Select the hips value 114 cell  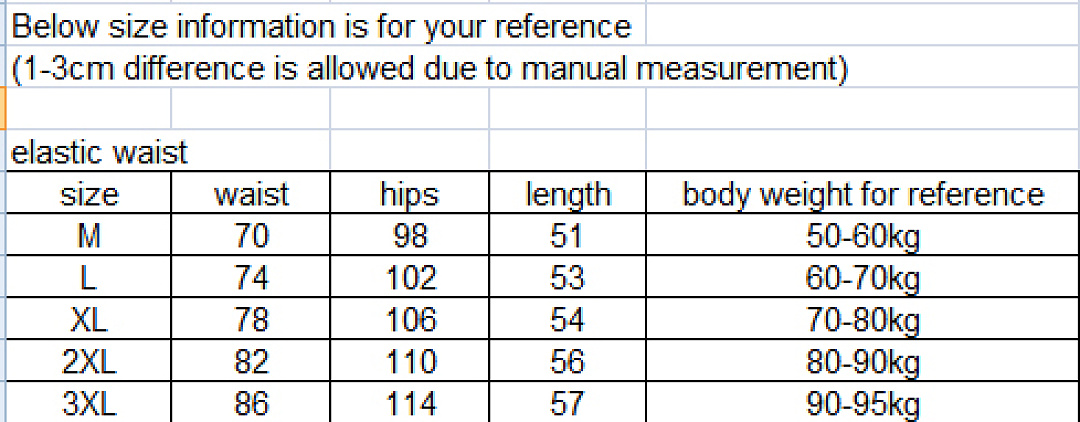click(x=409, y=402)
